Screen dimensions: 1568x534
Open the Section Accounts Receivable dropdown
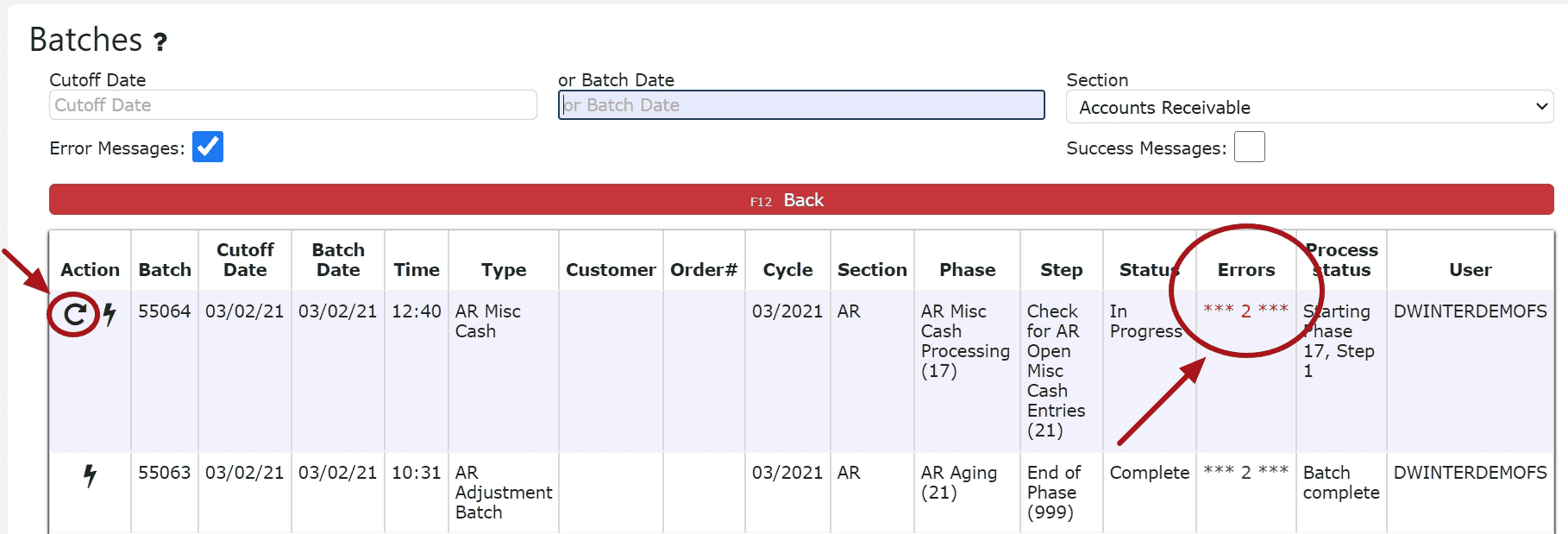pos(1309,107)
